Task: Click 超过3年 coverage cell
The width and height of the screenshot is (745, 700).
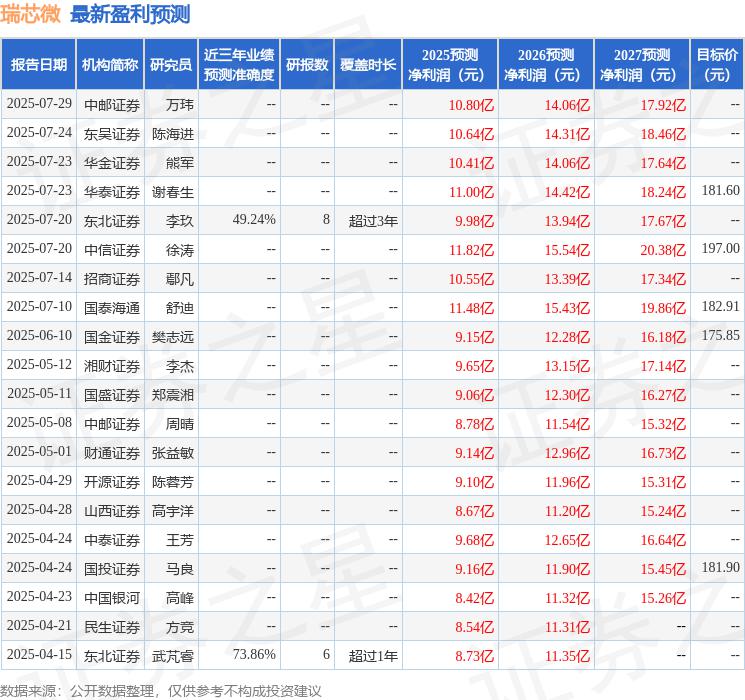Action: point(373,221)
